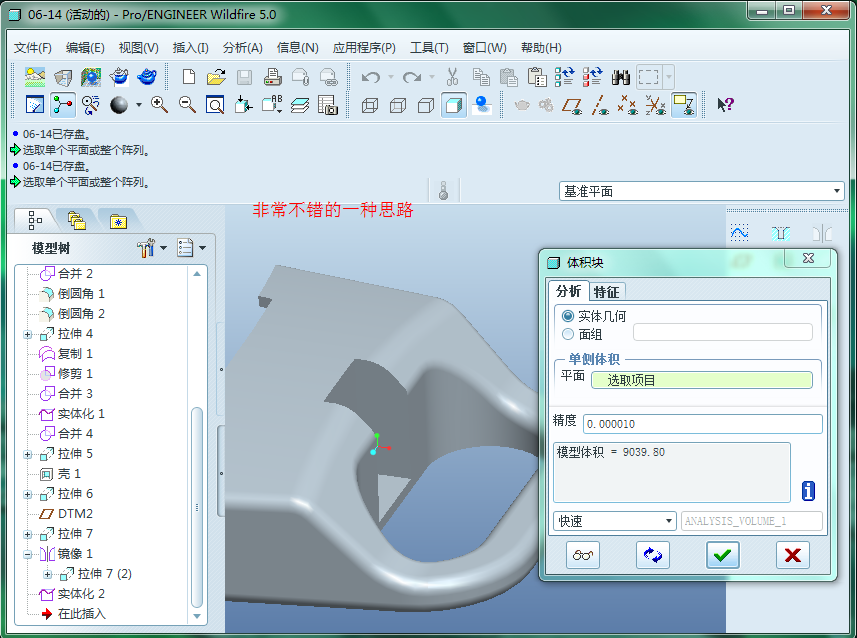Open the help pointer tool icon

coord(726,104)
